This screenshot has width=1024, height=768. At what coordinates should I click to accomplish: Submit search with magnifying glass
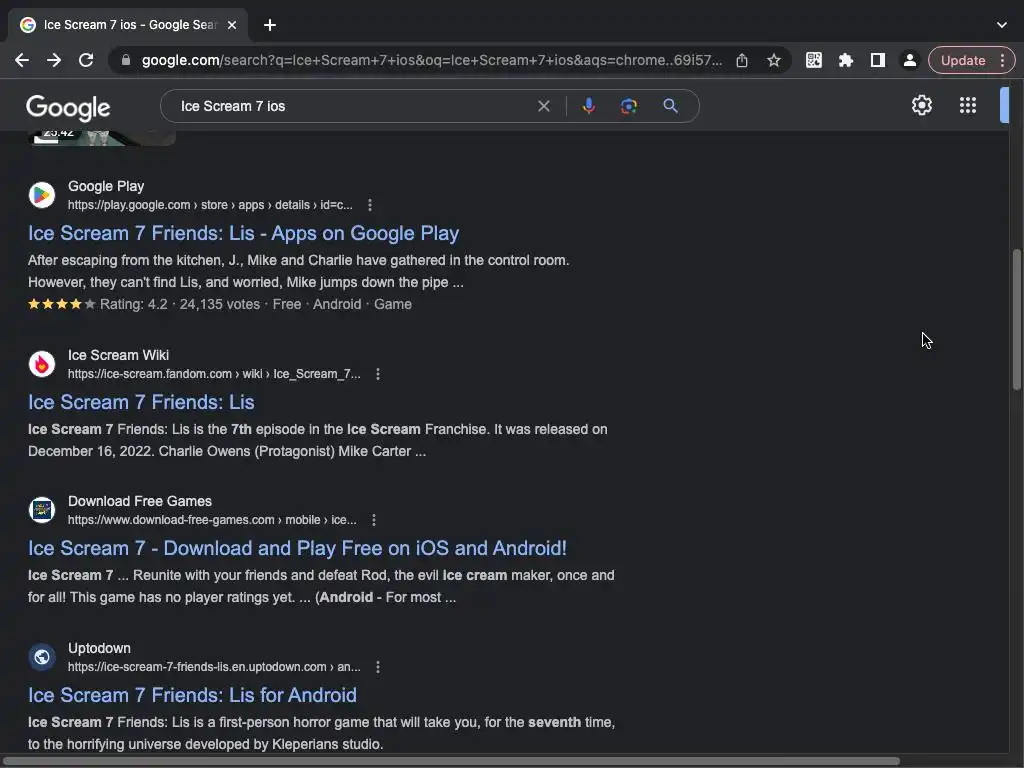(670, 106)
